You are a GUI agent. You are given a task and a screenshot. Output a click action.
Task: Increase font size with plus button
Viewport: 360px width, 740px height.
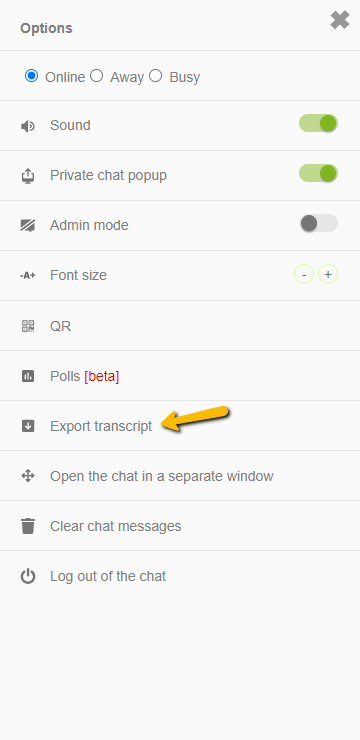(328, 274)
